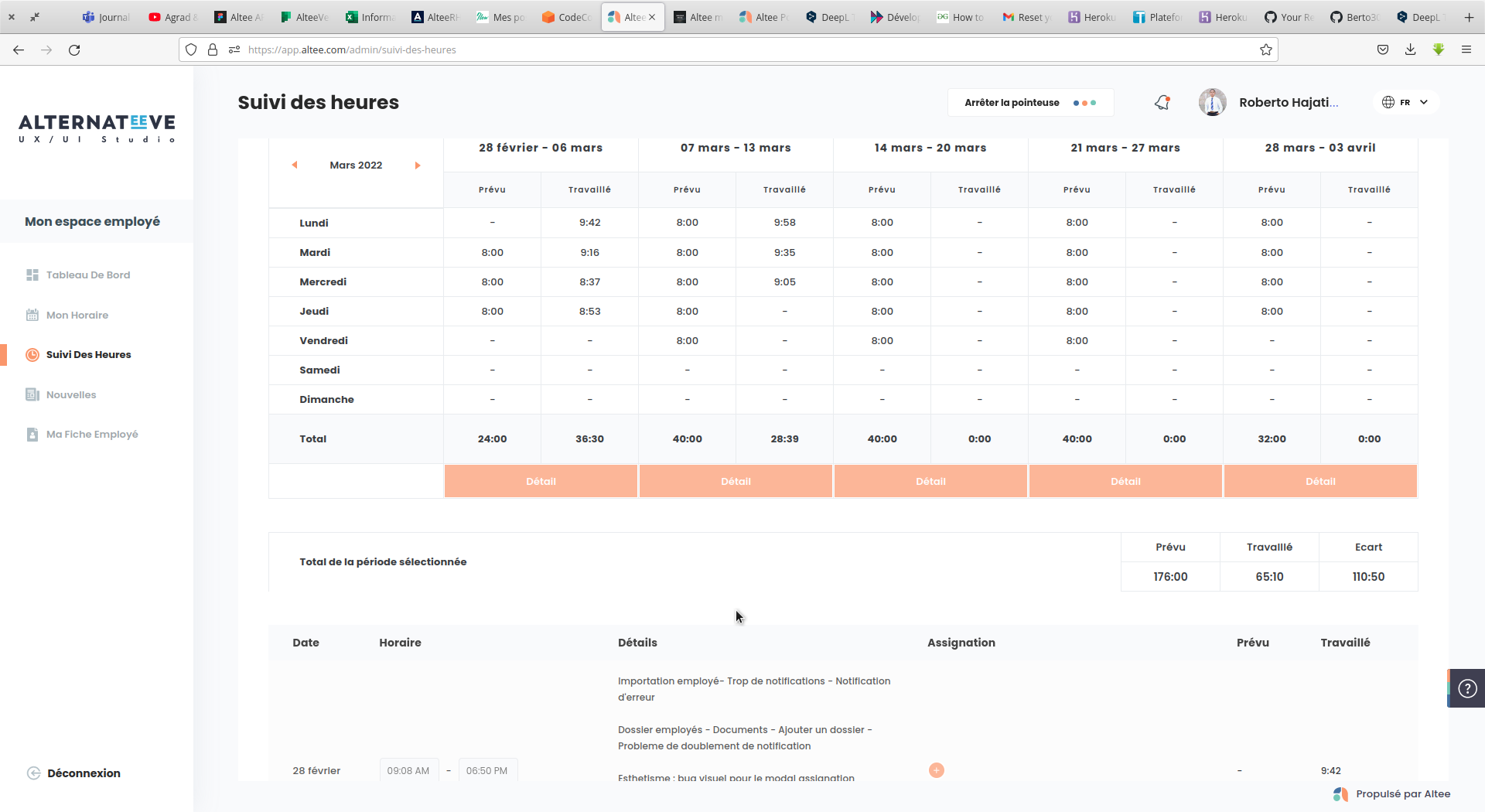Open the FR language dropdown
This screenshot has height=812, width=1485.
pos(1406,102)
